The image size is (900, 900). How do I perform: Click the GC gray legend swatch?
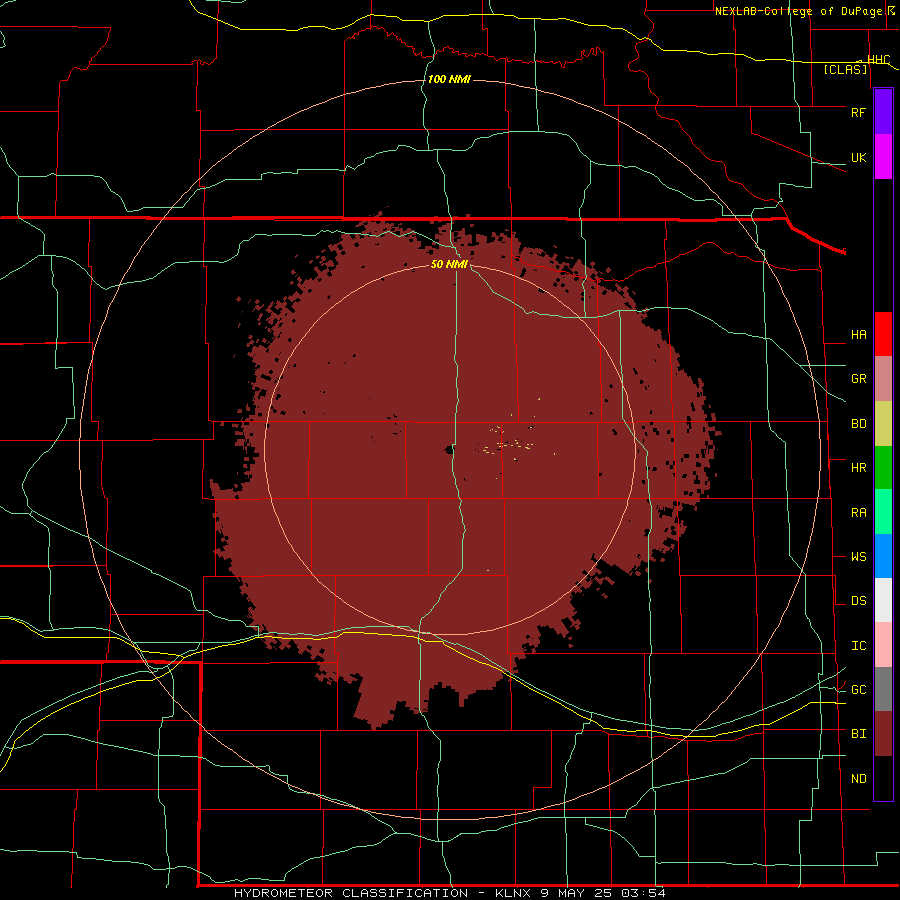(x=883, y=689)
